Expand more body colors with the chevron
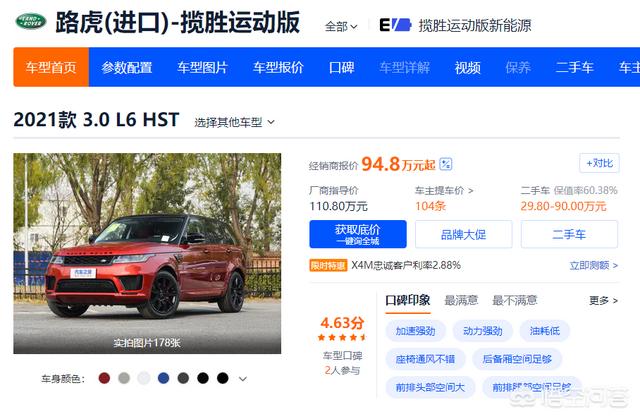Image resolution: width=640 pixels, height=419 pixels. [x=243, y=379]
